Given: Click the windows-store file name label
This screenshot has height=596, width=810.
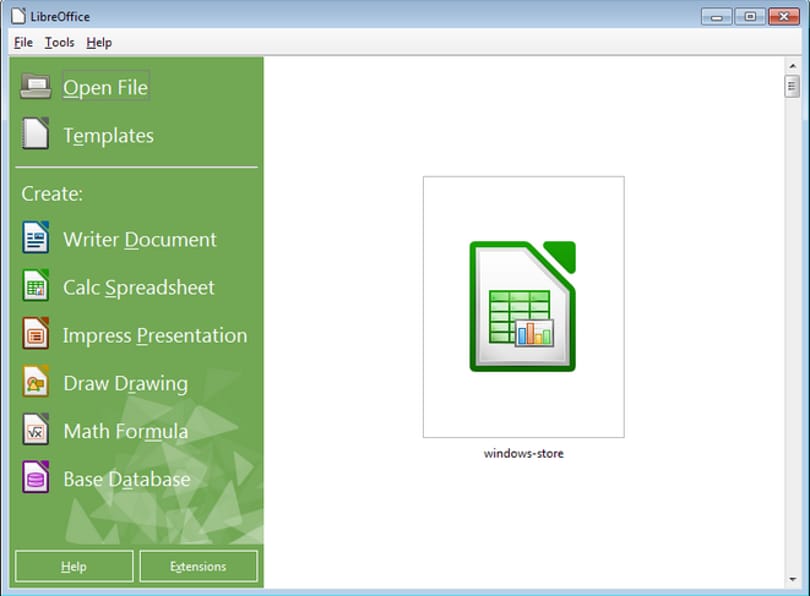Looking at the screenshot, I should [523, 453].
